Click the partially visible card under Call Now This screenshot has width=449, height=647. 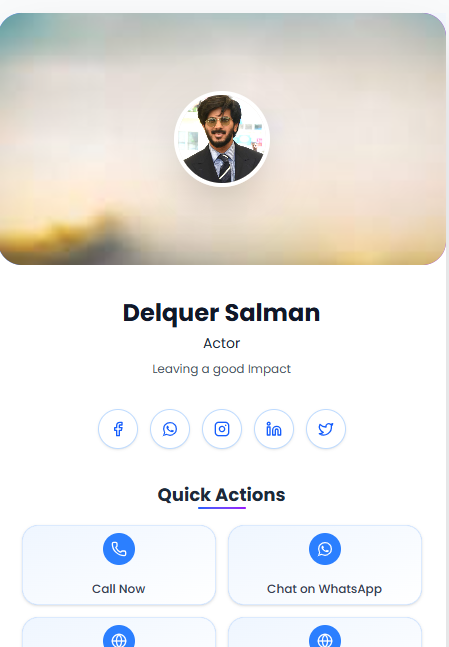(x=119, y=632)
